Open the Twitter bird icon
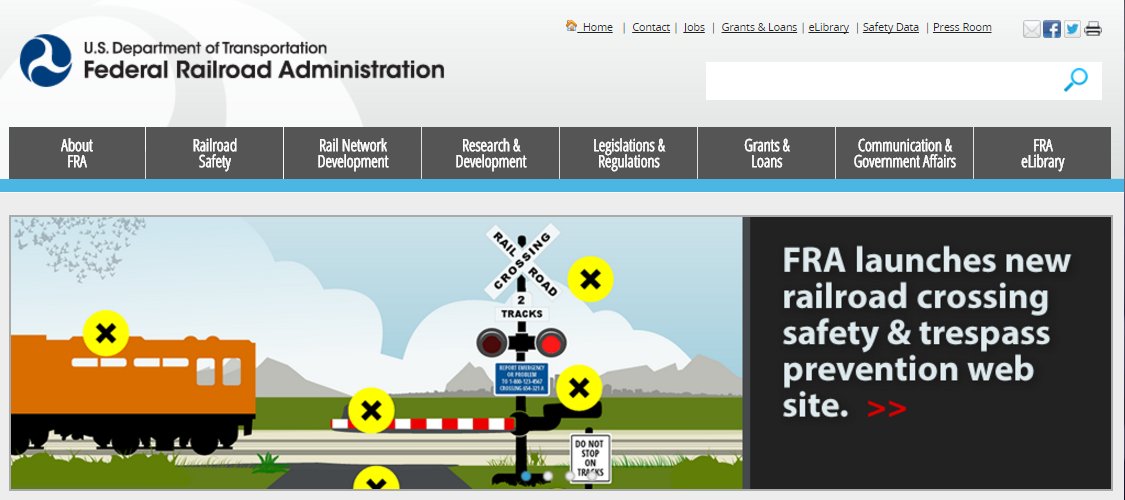1125x500 pixels. [1072, 29]
